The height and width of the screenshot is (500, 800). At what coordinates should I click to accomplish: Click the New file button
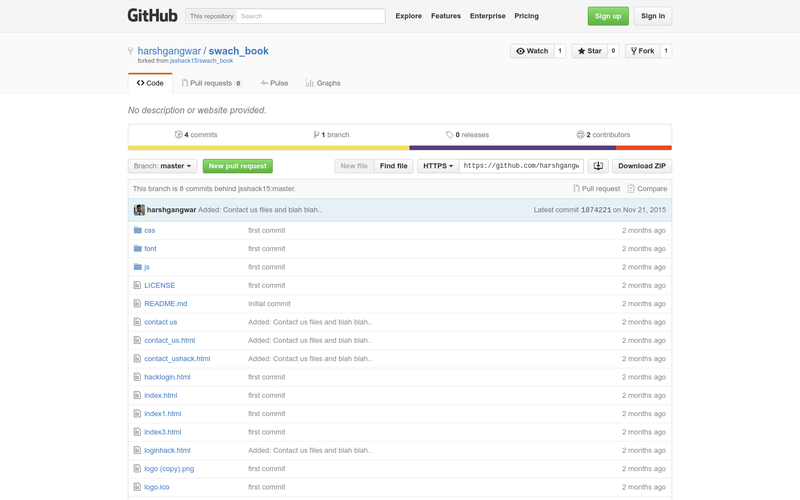tap(354, 166)
